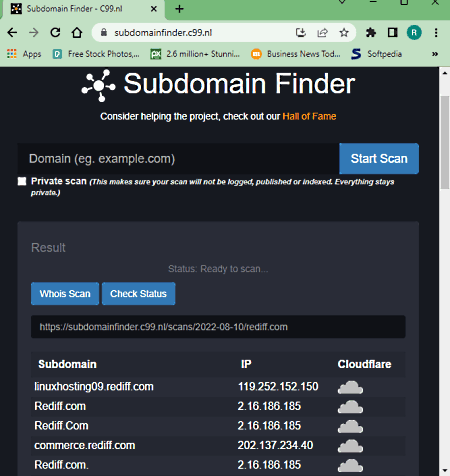Click the vertical scrollbar thumb

(445, 143)
